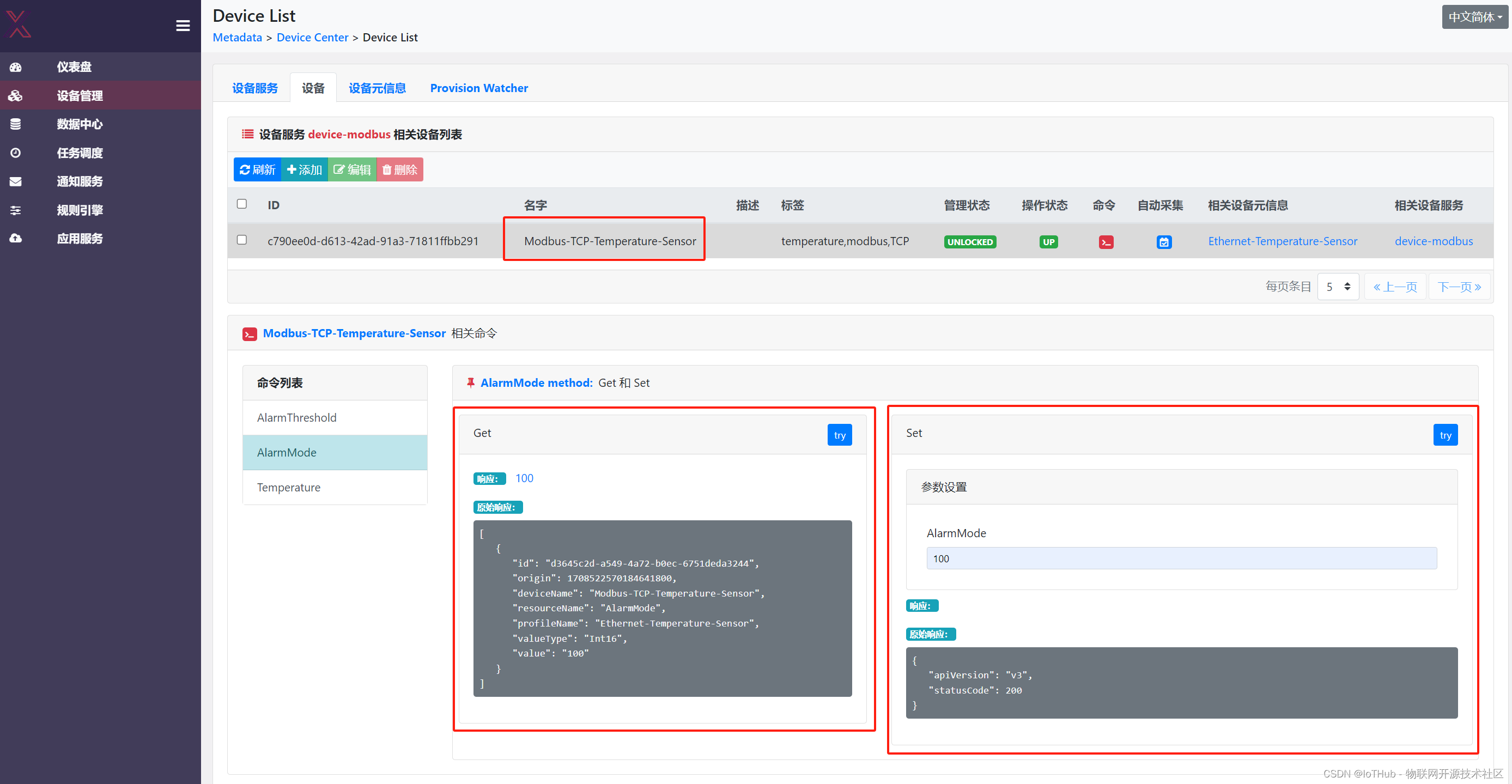Image resolution: width=1512 pixels, height=784 pixels.
Task: Click the 名字 column header
Action: point(535,205)
